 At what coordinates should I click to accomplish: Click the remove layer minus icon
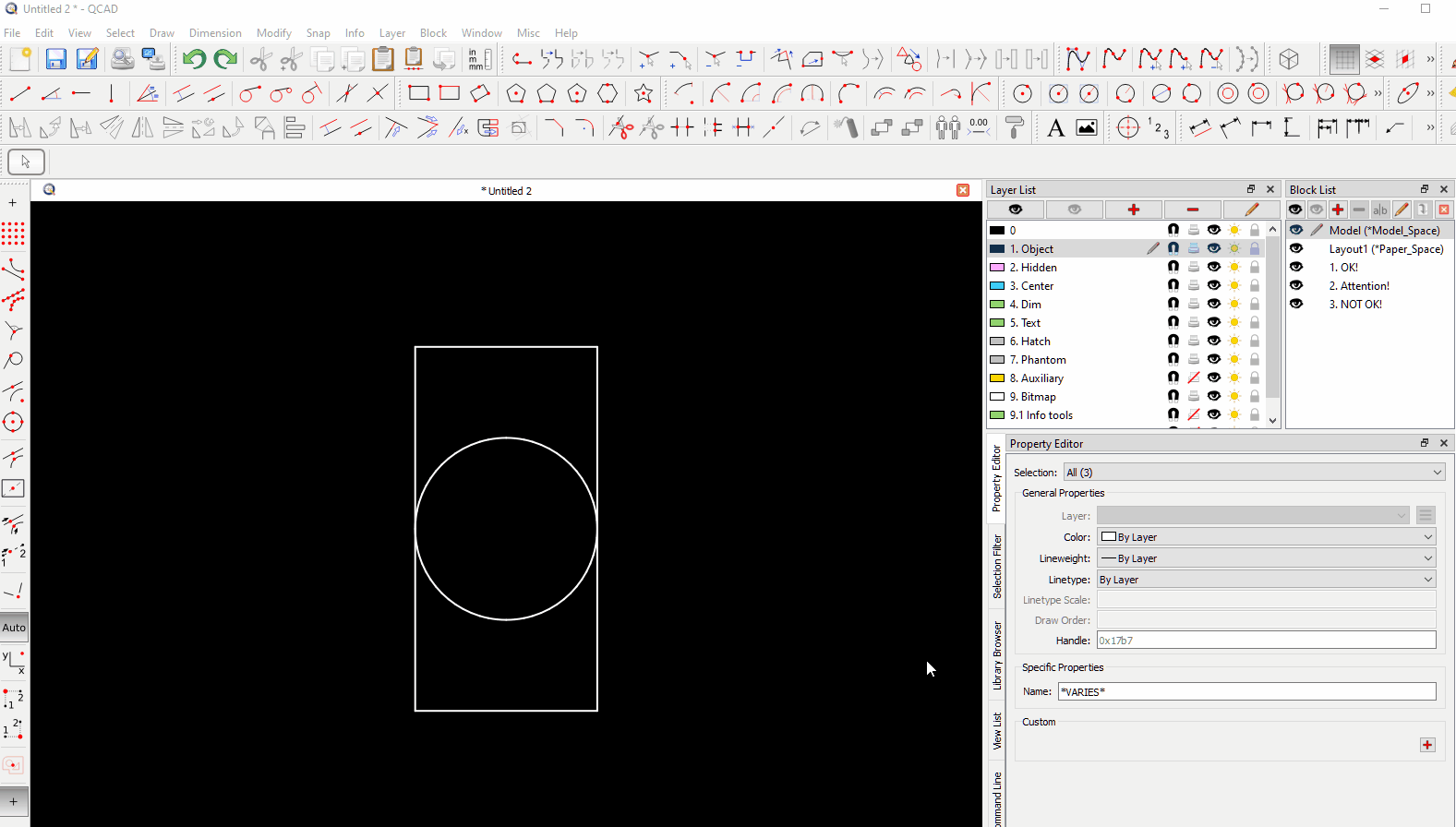pyautogui.click(x=1192, y=210)
